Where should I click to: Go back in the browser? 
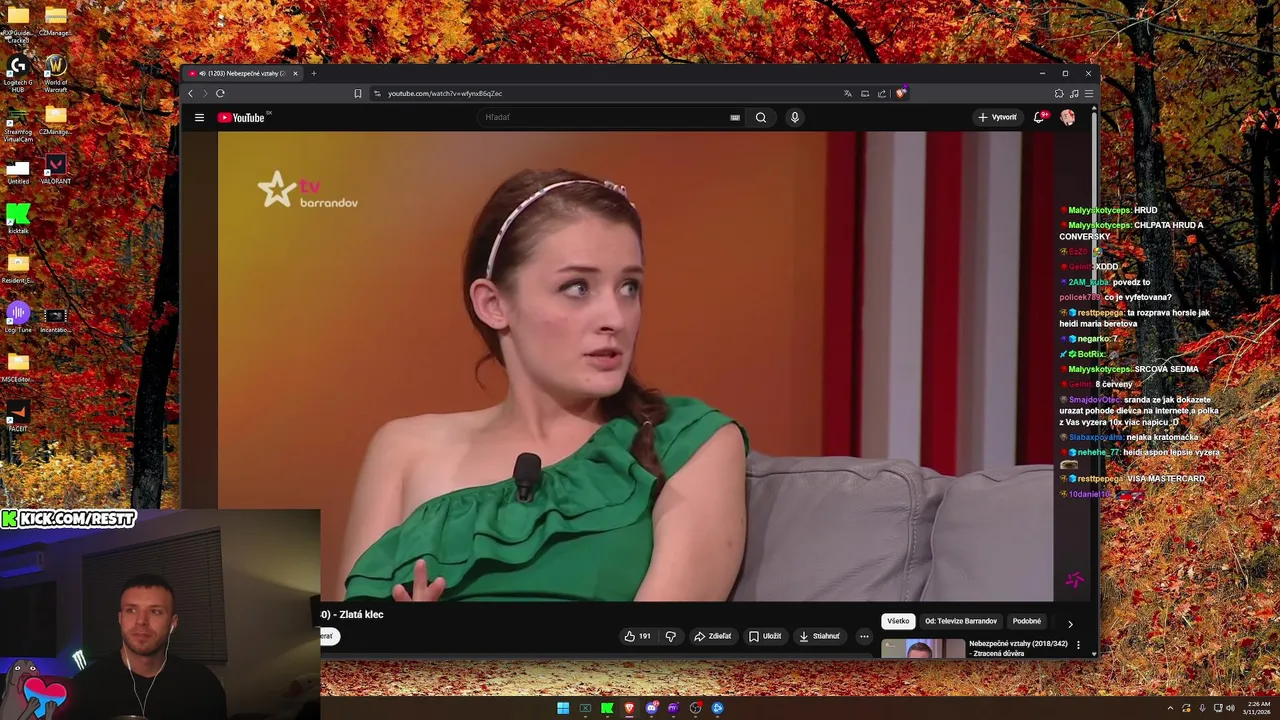[190, 93]
